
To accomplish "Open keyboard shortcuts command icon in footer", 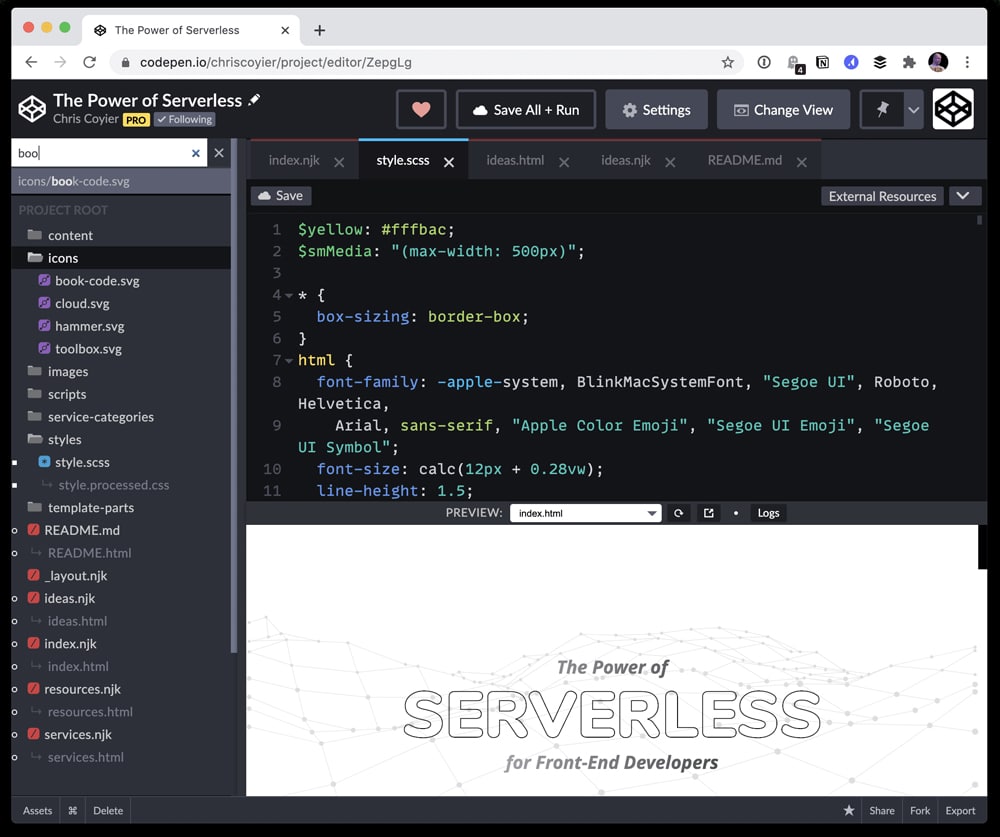I will click(73, 810).
